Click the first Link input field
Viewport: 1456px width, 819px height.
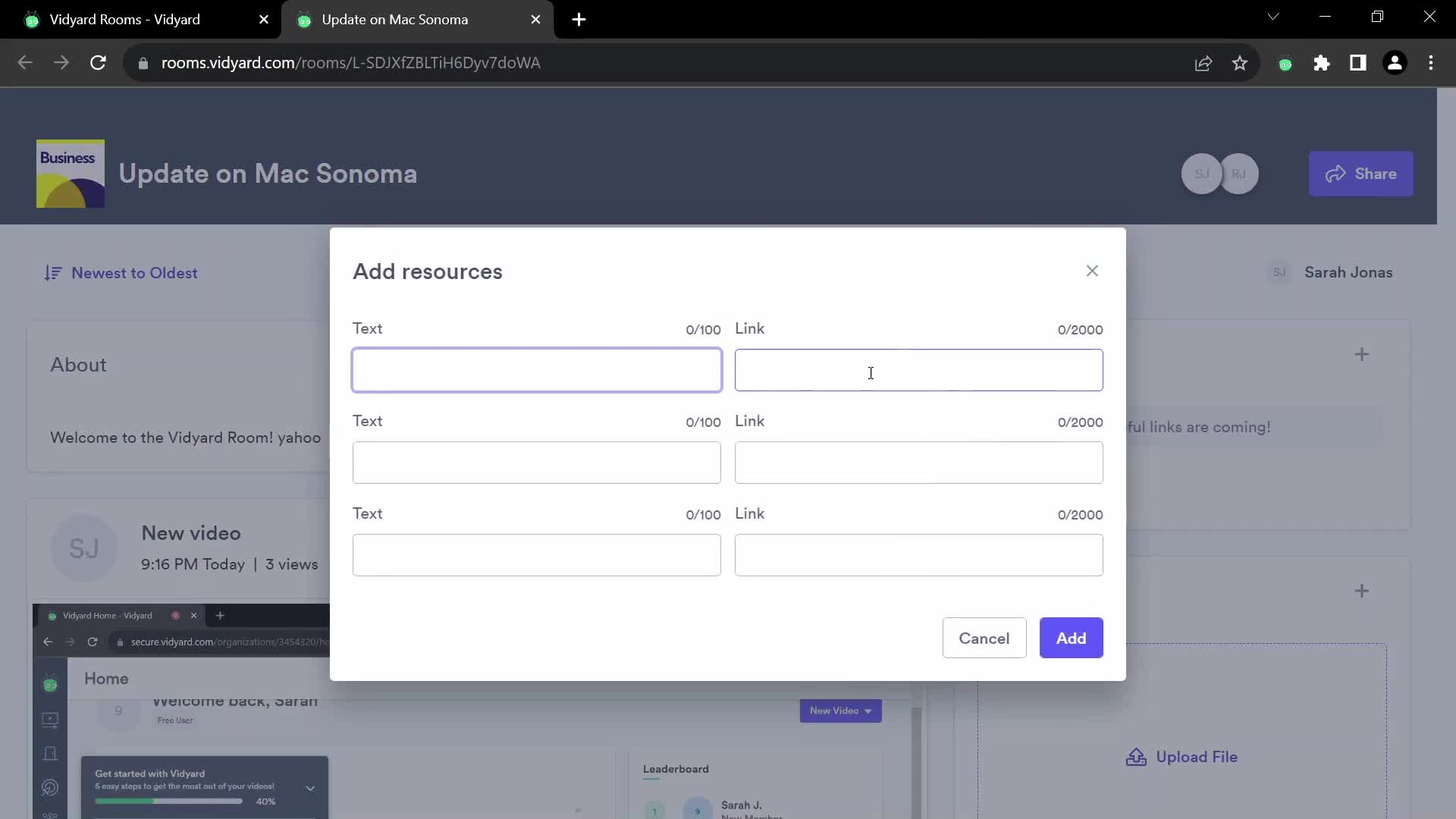[918, 370]
